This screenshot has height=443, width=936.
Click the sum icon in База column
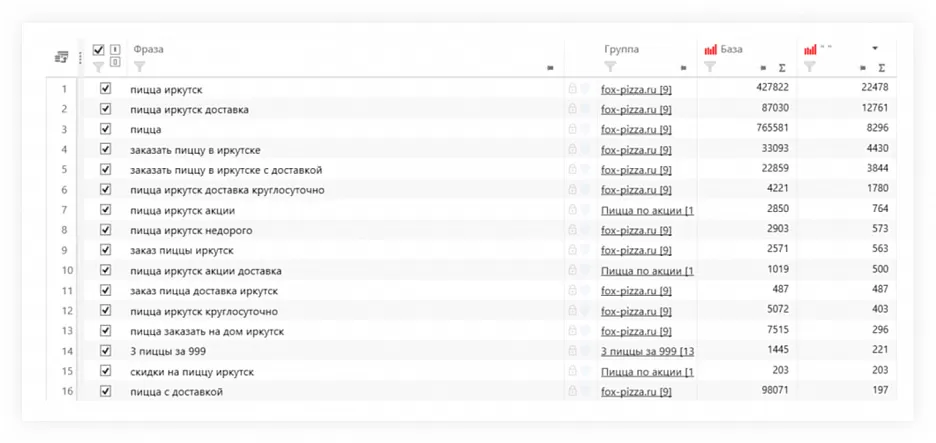[x=781, y=68]
